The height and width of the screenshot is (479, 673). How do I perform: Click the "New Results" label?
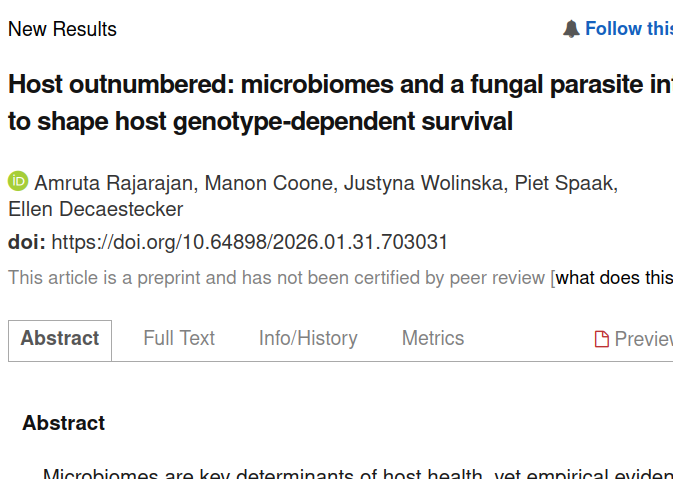(62, 29)
